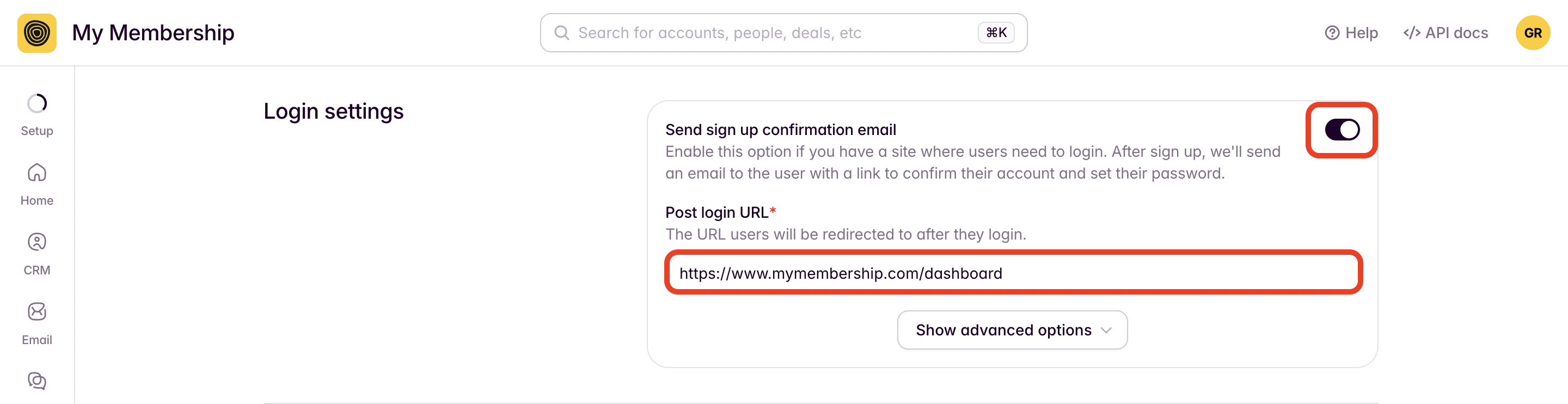Click the yellow spiral app logo
The width and height of the screenshot is (1568, 404).
coord(36,33)
